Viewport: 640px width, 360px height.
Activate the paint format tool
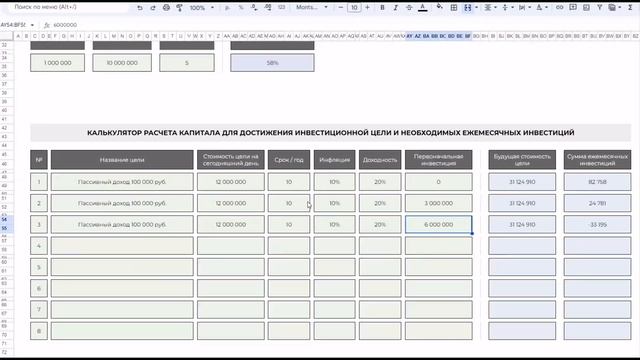(x=179, y=8)
